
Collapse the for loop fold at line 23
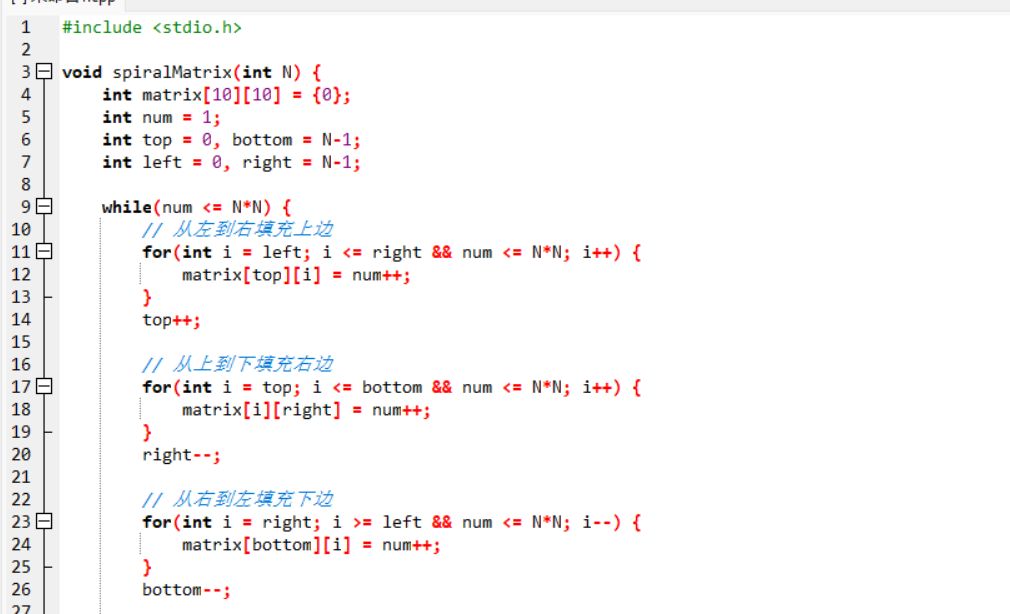click(x=44, y=521)
